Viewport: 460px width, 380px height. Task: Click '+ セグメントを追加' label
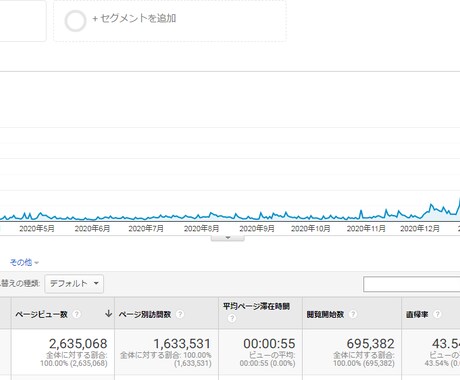(x=134, y=18)
